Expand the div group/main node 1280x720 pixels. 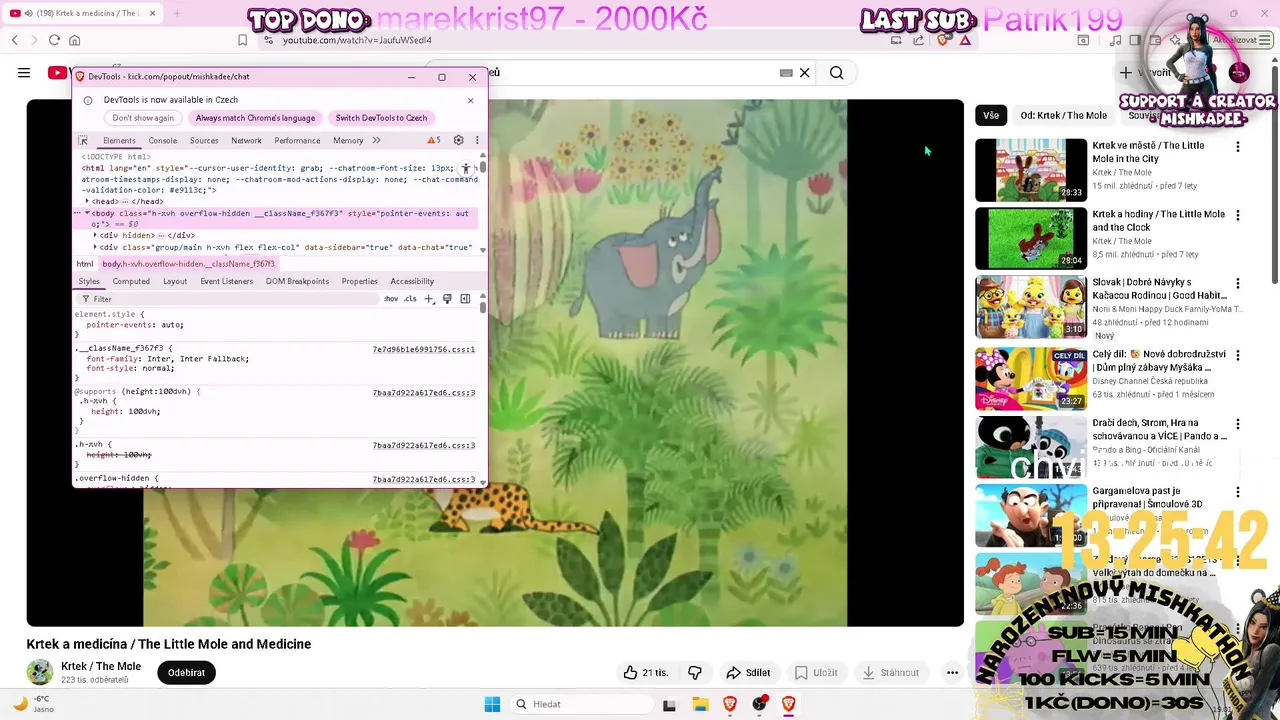(x=95, y=247)
